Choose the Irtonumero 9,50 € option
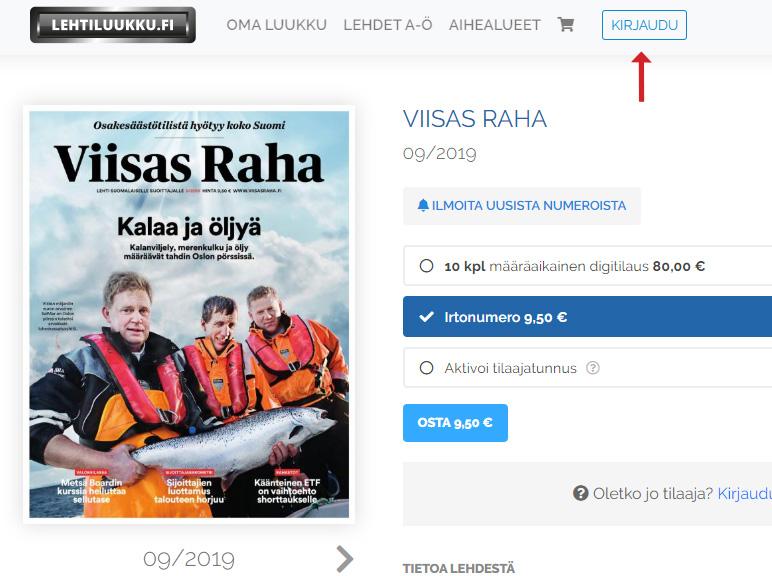 click(x=587, y=317)
